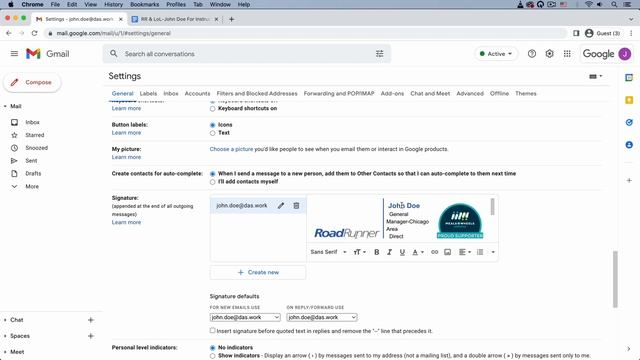This screenshot has height=360, width=640.
Task: Insert an image in the signature
Action: pos(447,252)
